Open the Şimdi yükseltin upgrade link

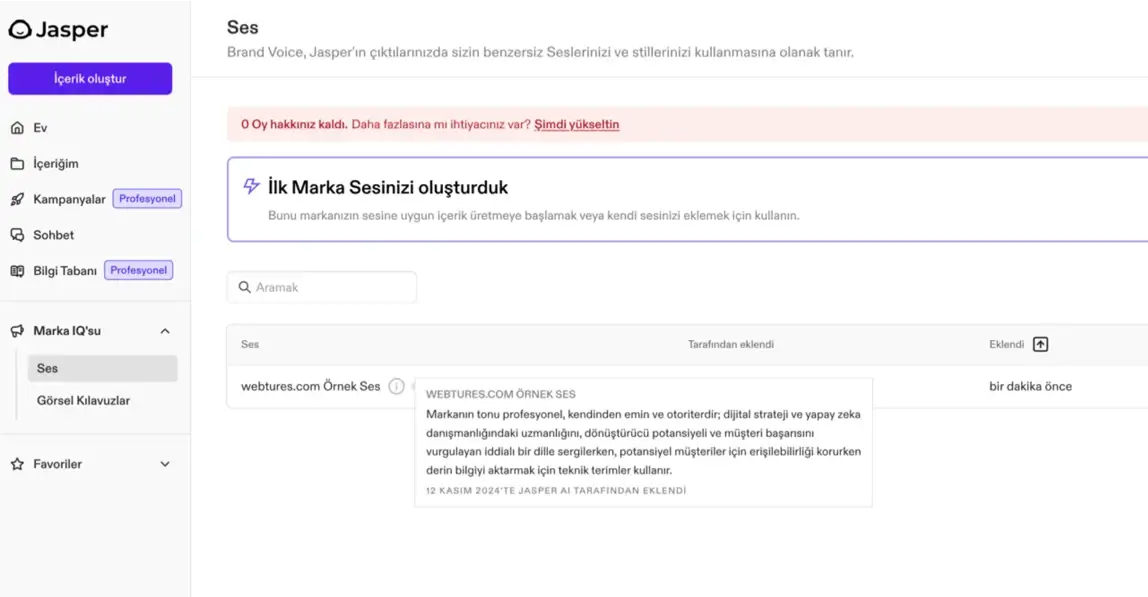coord(579,124)
